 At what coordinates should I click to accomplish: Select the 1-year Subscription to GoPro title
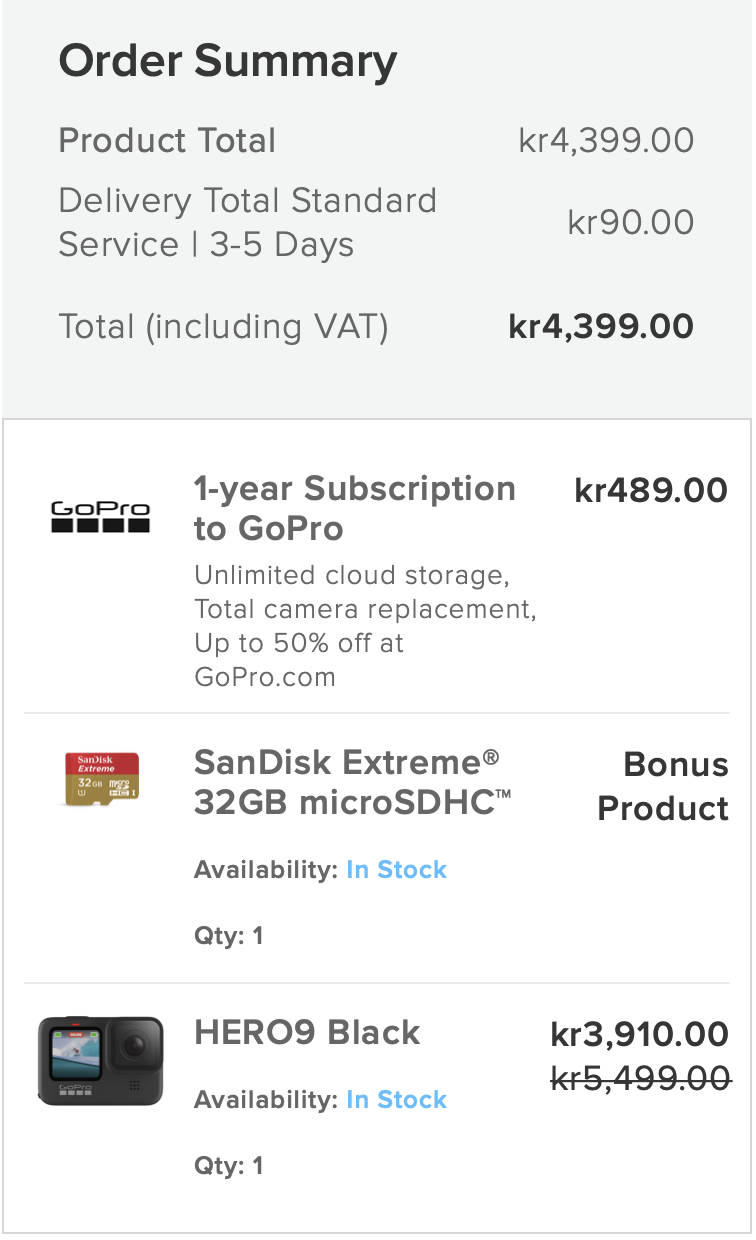point(355,508)
